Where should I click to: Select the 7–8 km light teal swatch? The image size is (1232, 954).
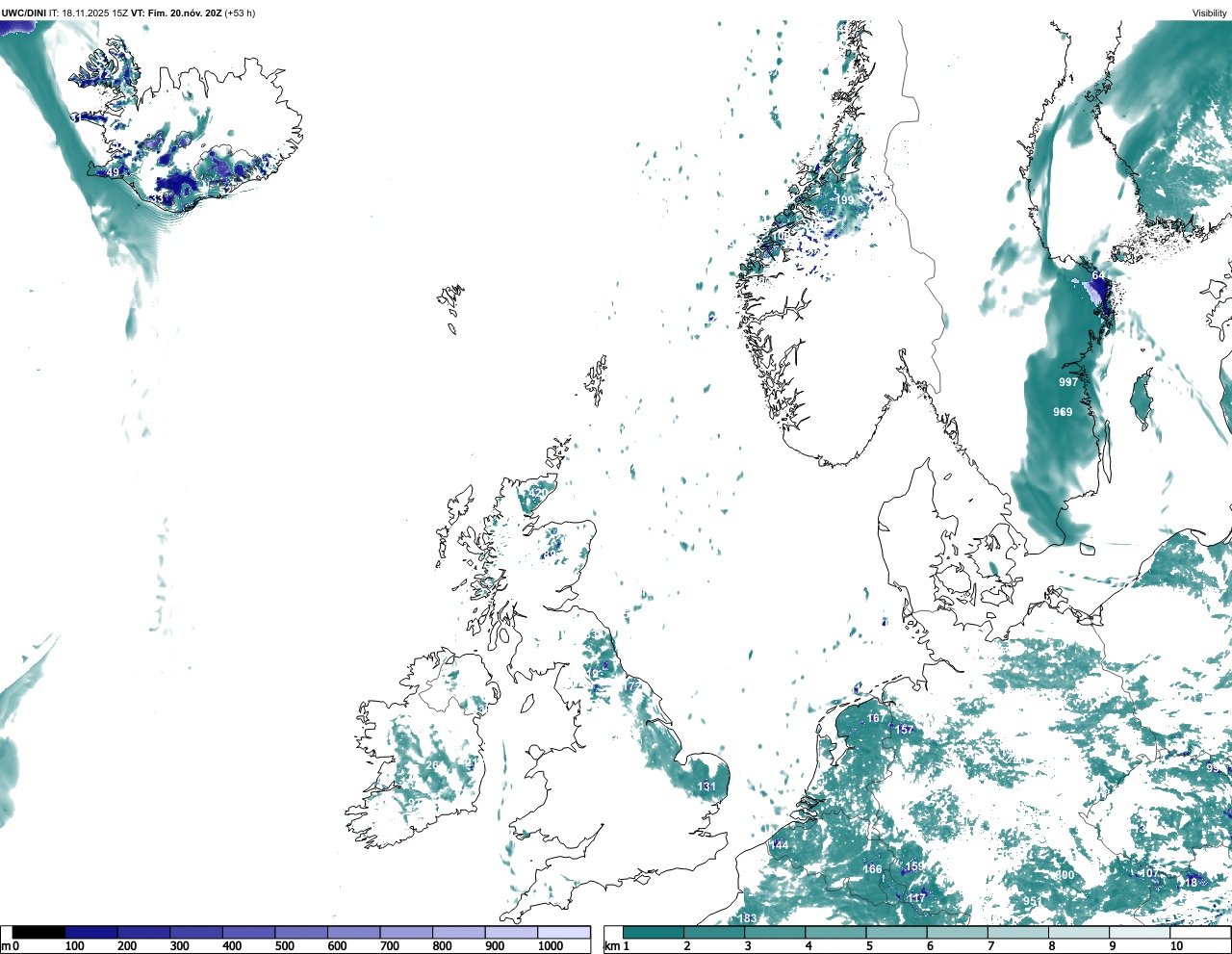coord(1019,932)
